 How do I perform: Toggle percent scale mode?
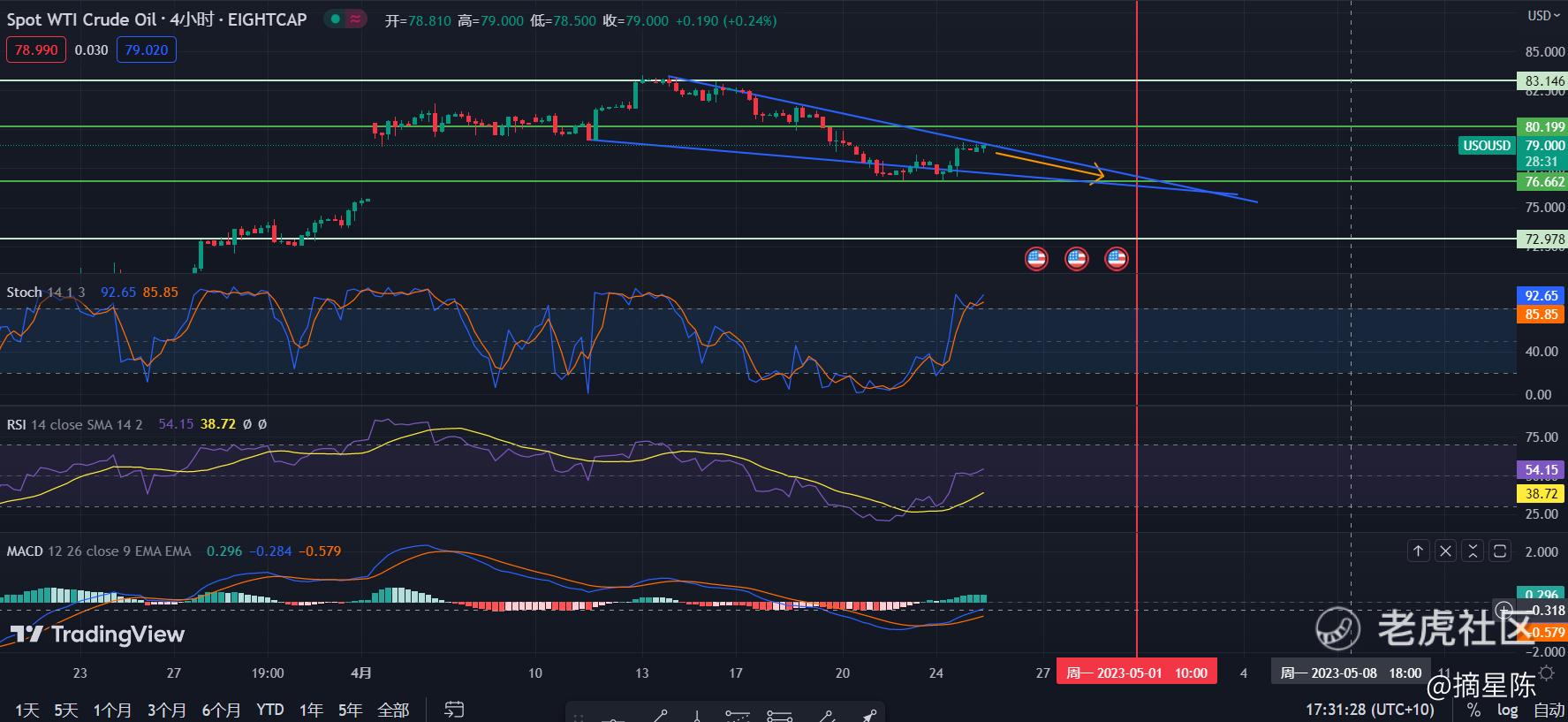click(1473, 710)
